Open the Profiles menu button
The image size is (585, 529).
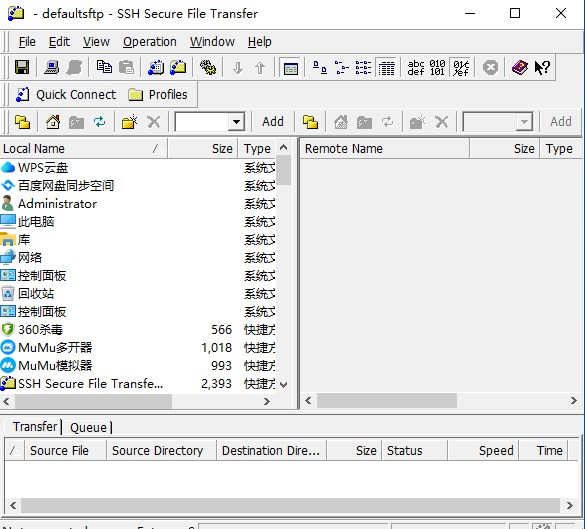[157, 95]
